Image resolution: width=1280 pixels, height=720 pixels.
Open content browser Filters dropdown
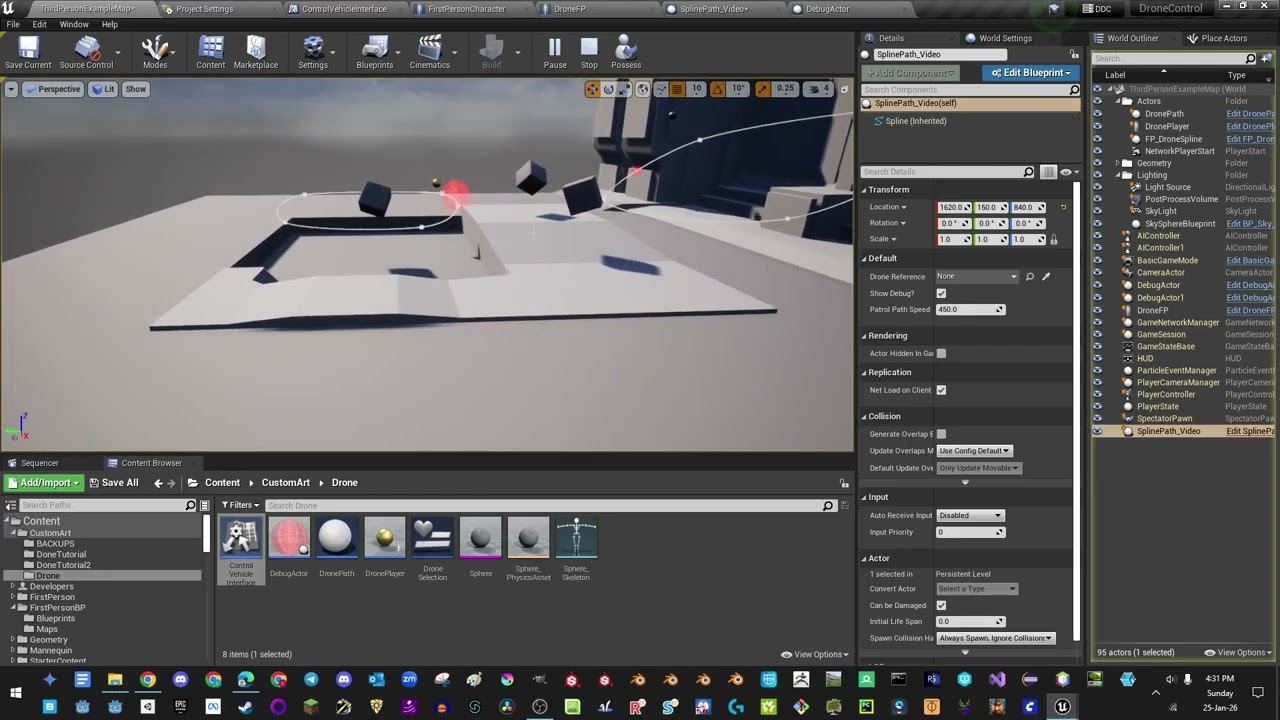[x=240, y=505]
